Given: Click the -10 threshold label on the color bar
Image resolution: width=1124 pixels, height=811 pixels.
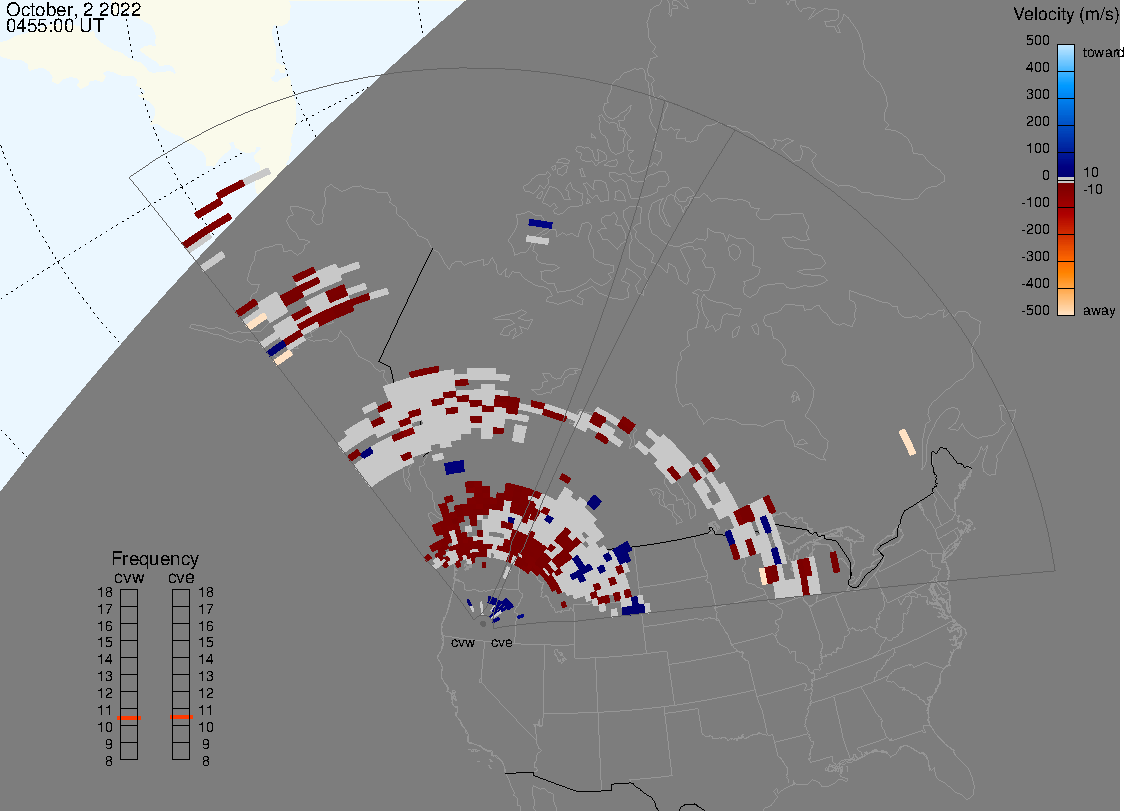Looking at the screenshot, I should [x=1092, y=190].
